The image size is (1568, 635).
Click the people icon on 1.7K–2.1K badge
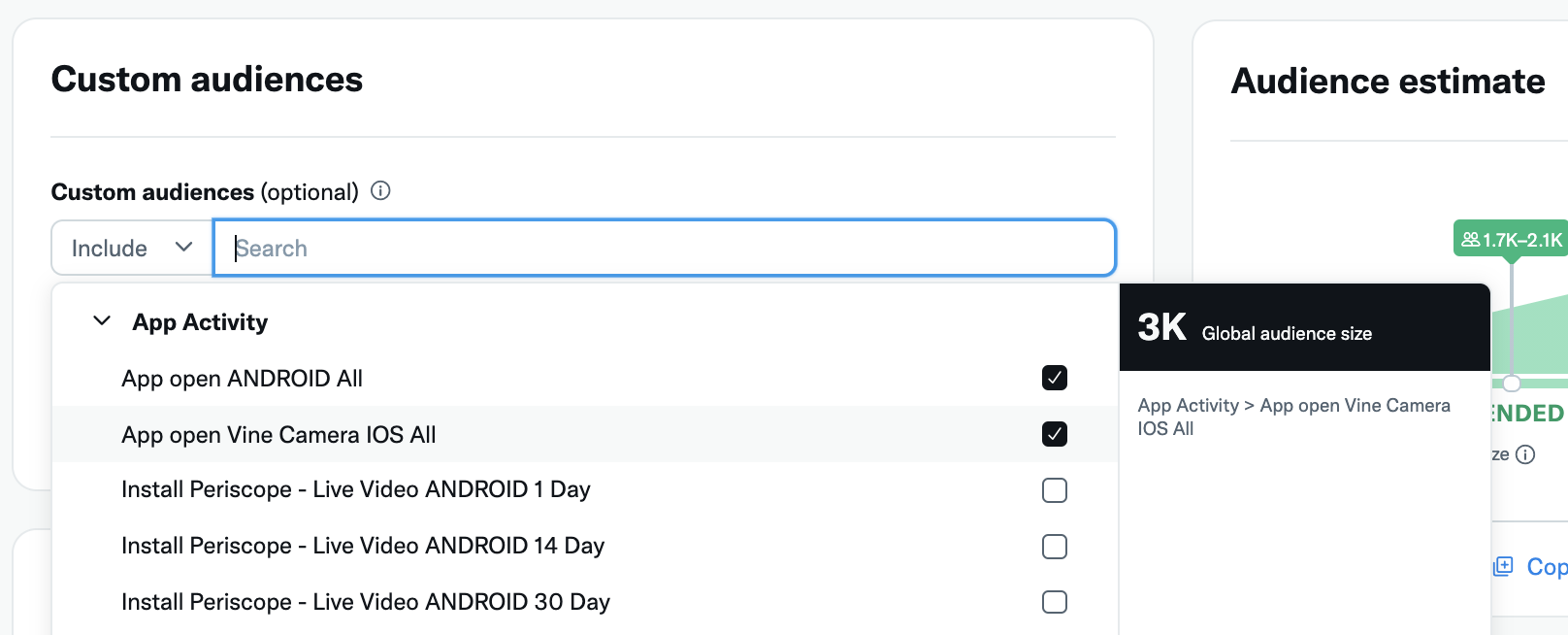pyautogui.click(x=1470, y=239)
